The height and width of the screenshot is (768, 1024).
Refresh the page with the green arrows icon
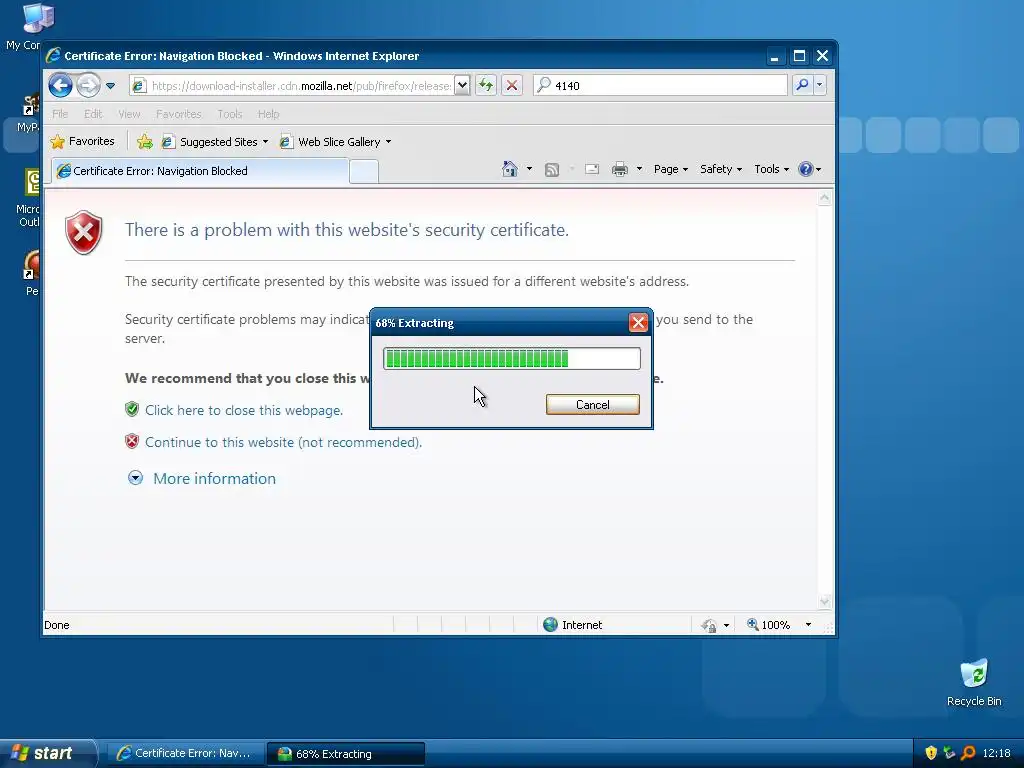click(x=485, y=86)
